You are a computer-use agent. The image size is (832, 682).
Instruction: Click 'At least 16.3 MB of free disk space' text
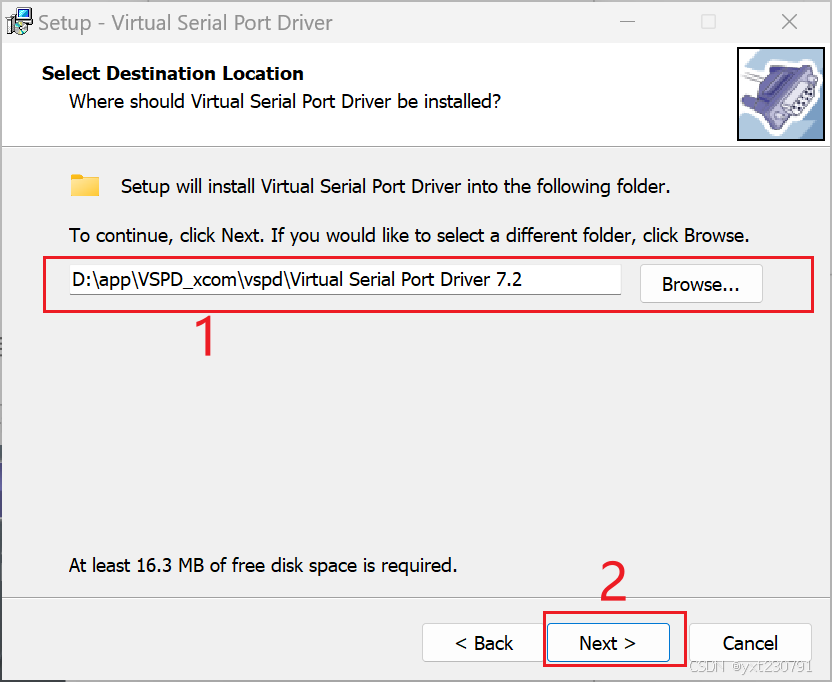pos(263,565)
